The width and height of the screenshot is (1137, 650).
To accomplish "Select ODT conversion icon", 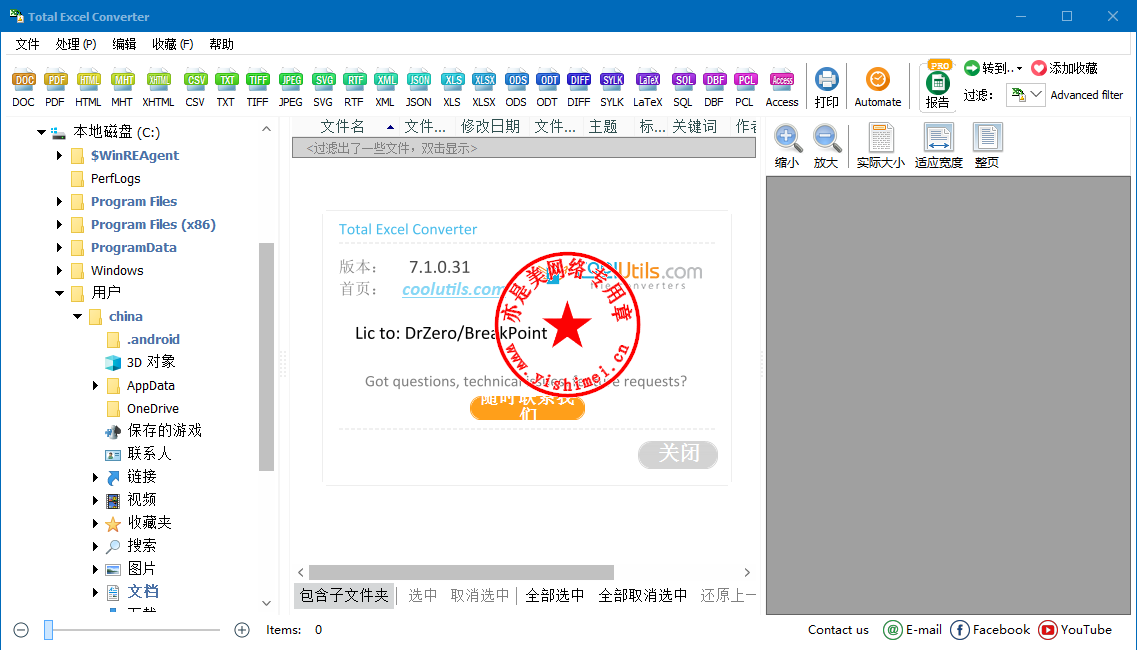I will coord(547,87).
